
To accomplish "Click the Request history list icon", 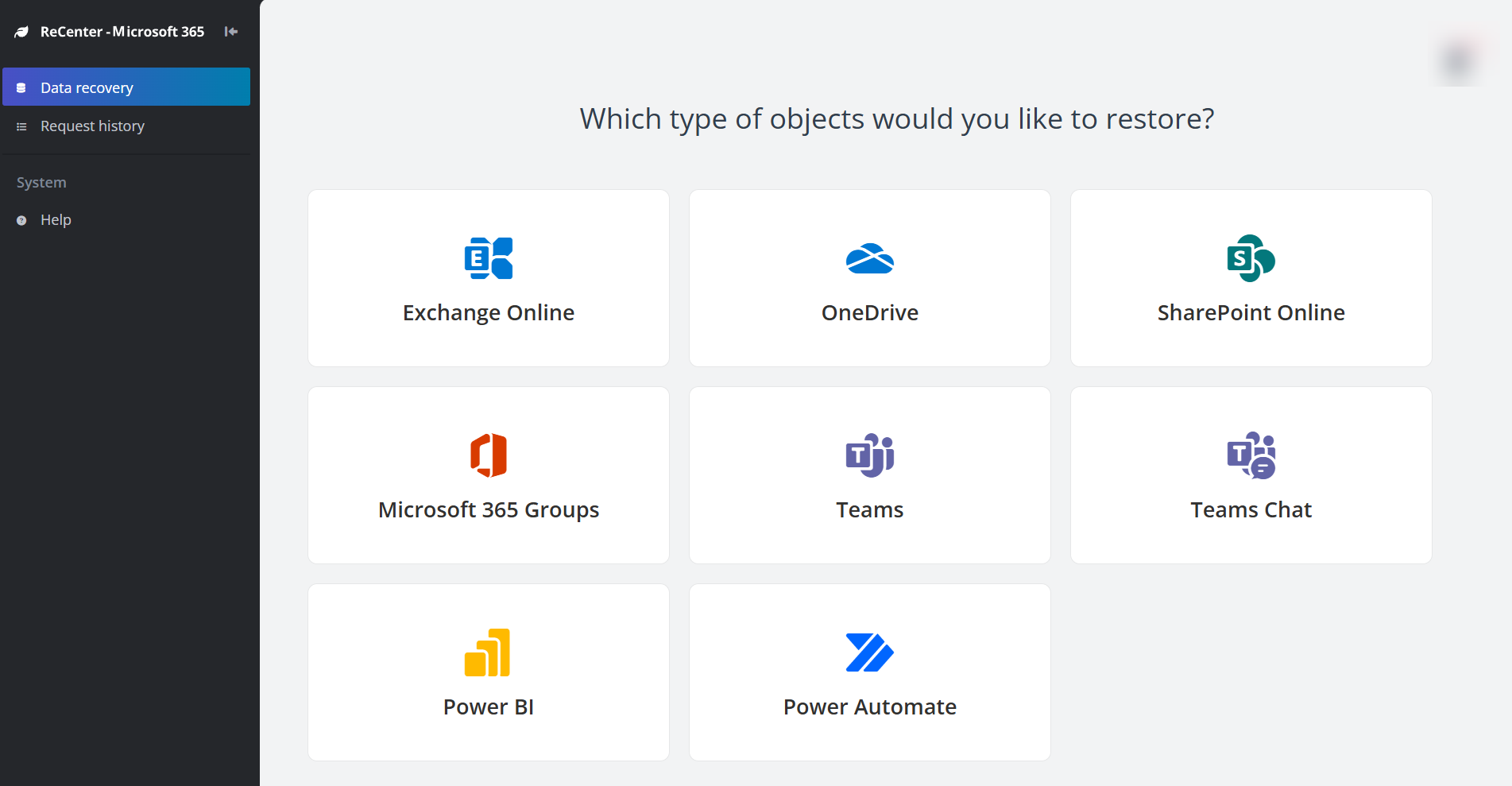I will click(x=20, y=126).
